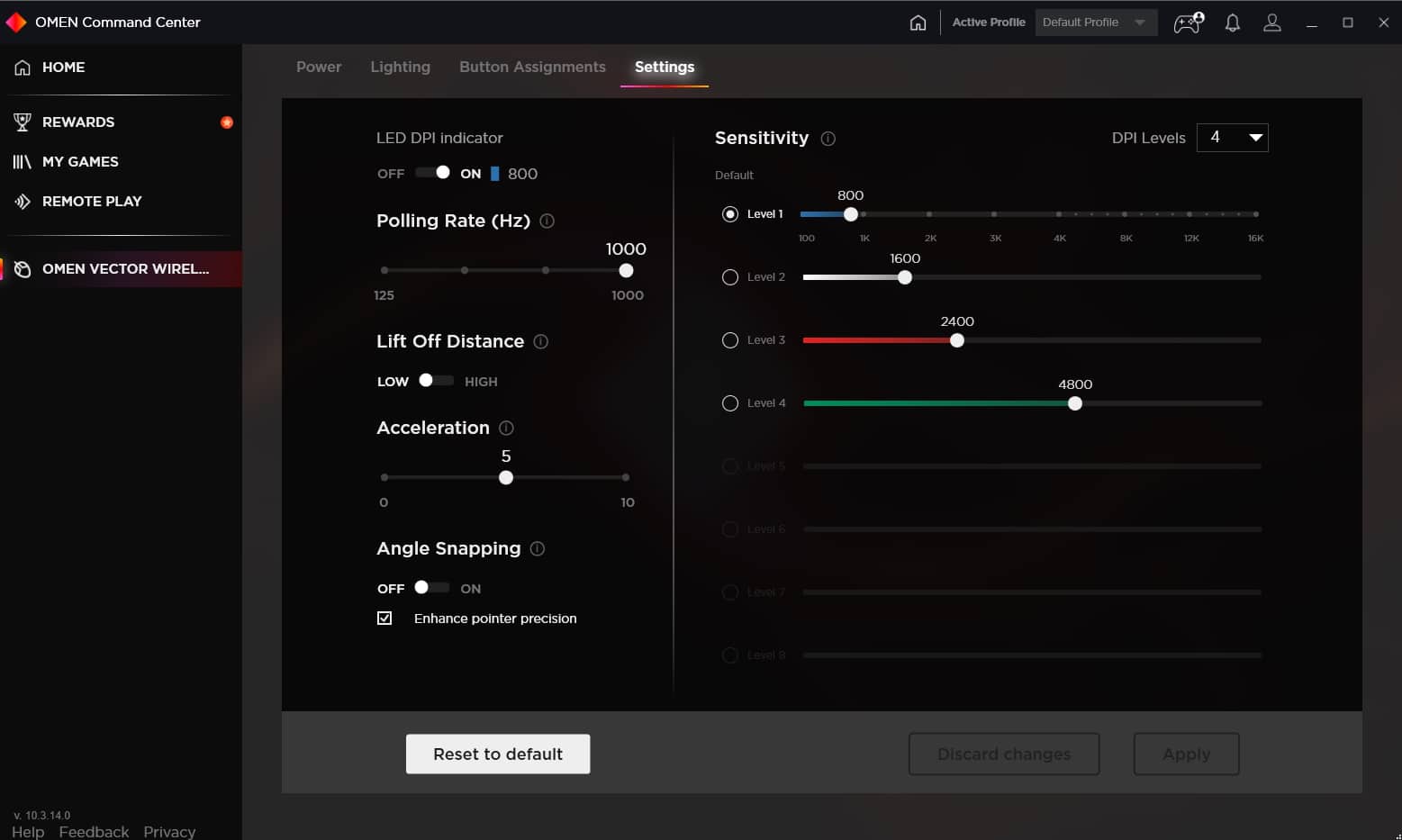Open the game controller icon in header
1402x840 pixels.
(1188, 23)
